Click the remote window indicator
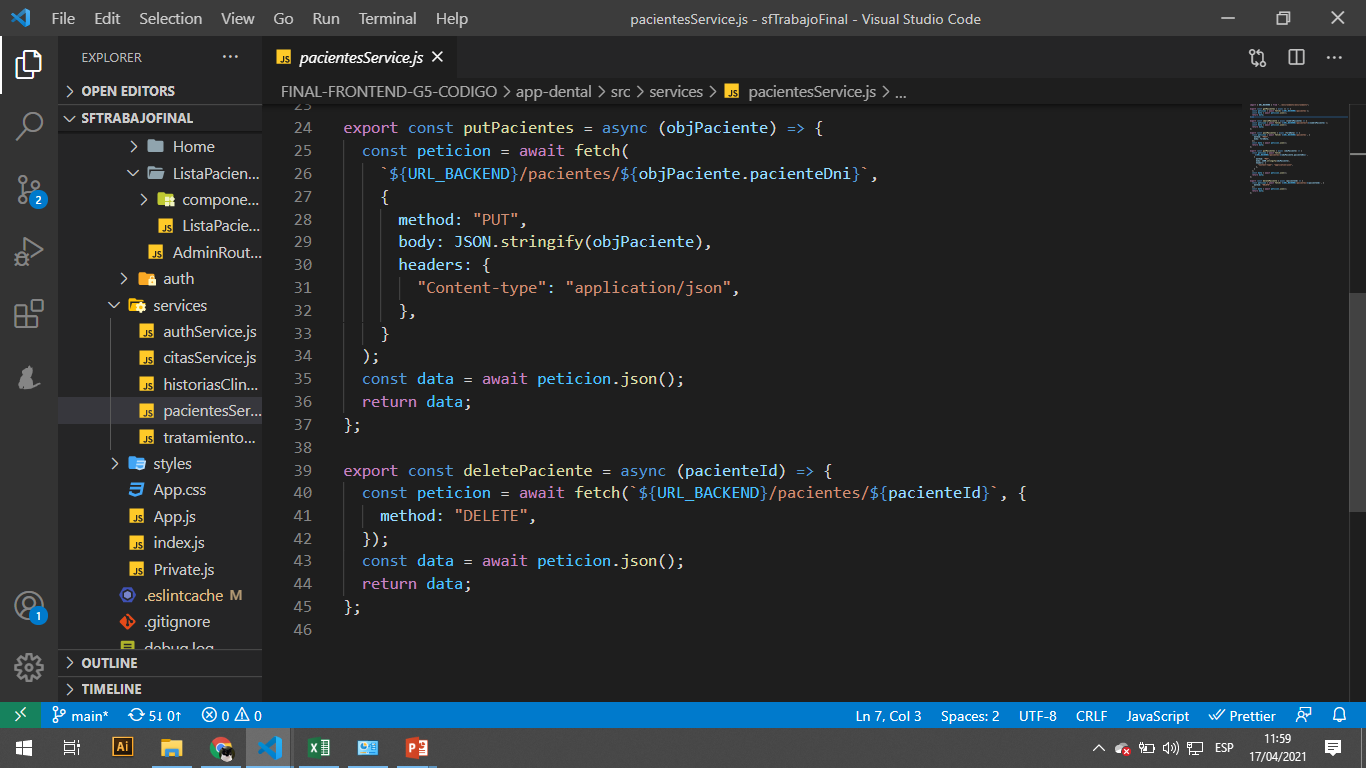 click(x=20, y=715)
